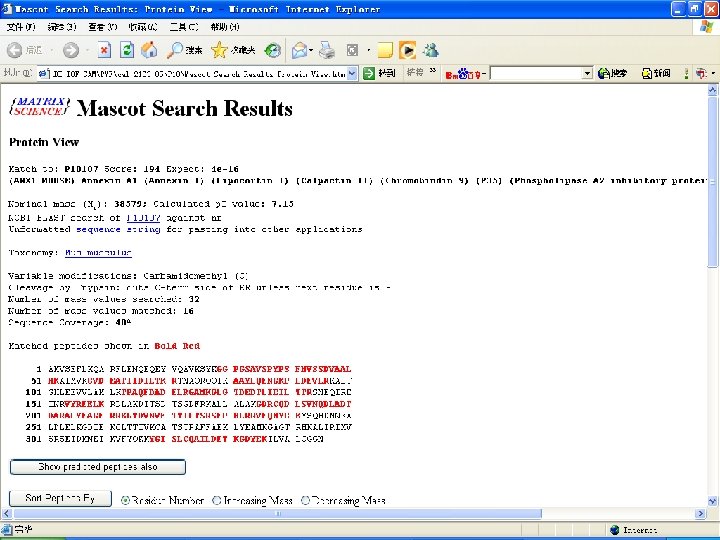The width and height of the screenshot is (720, 540).
Task: Click sequence row starting at residue 301
Action: [174, 439]
